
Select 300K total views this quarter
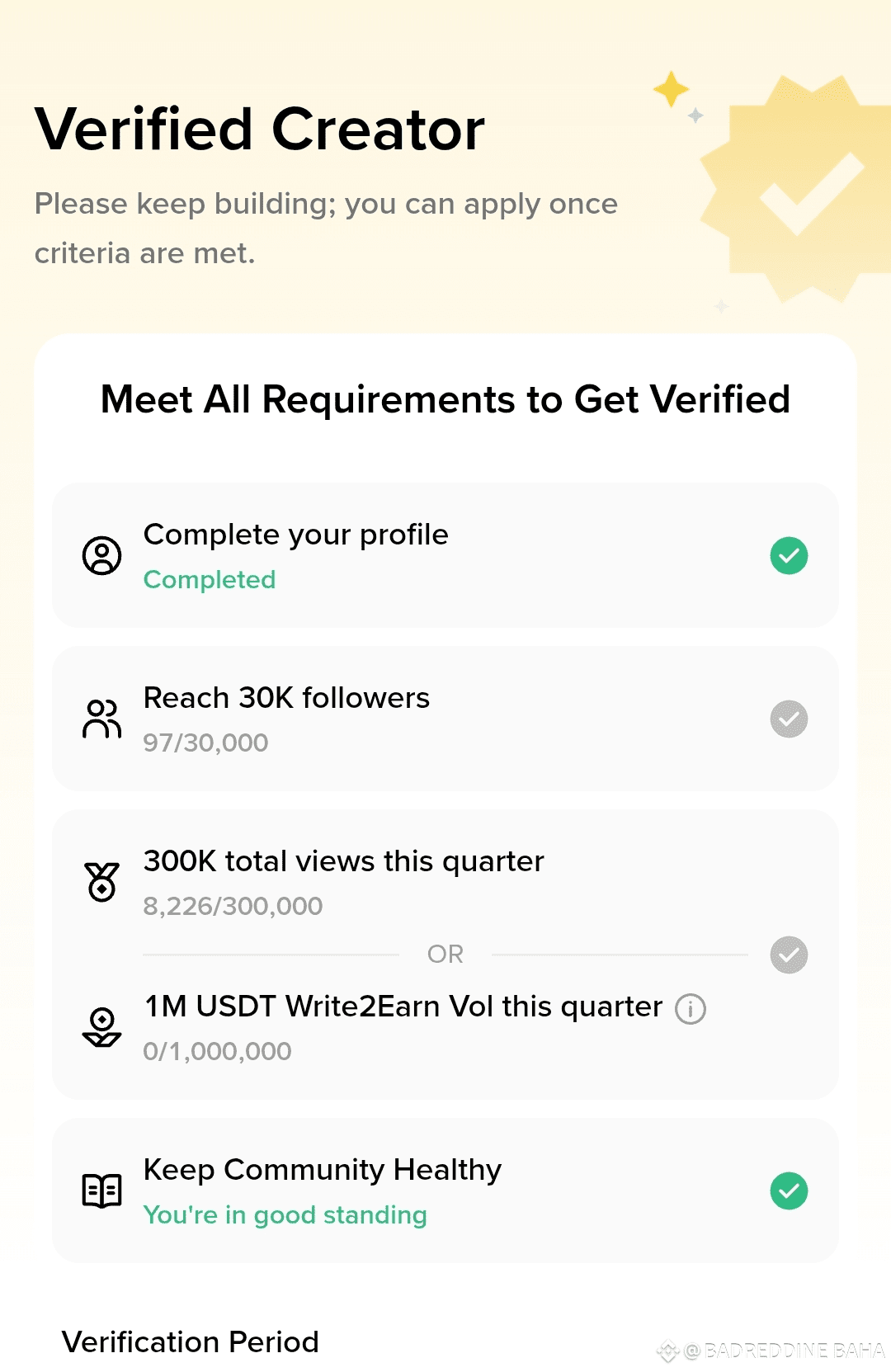tap(343, 861)
